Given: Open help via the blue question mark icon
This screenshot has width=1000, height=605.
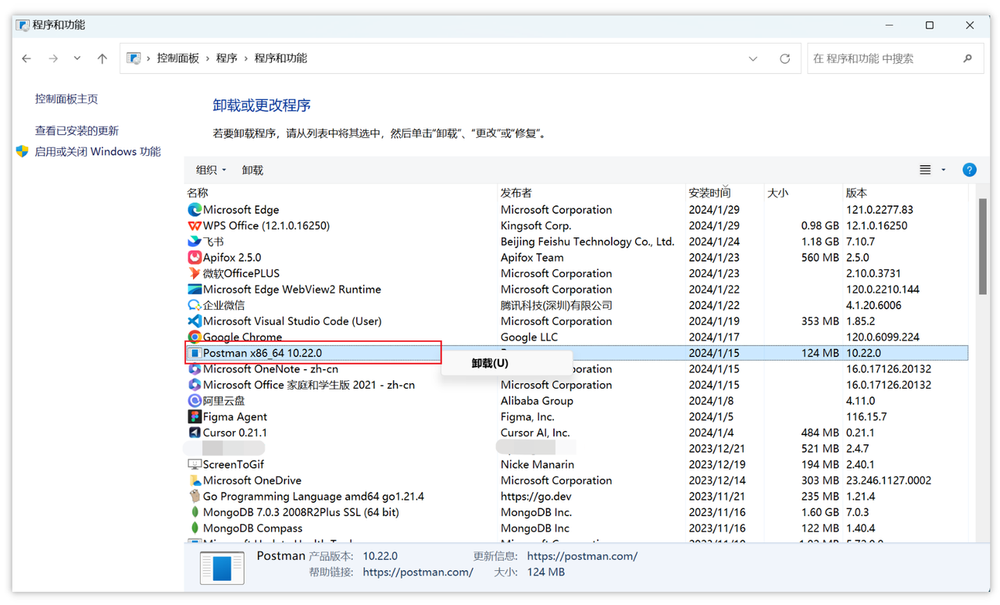Looking at the screenshot, I should tap(969, 169).
